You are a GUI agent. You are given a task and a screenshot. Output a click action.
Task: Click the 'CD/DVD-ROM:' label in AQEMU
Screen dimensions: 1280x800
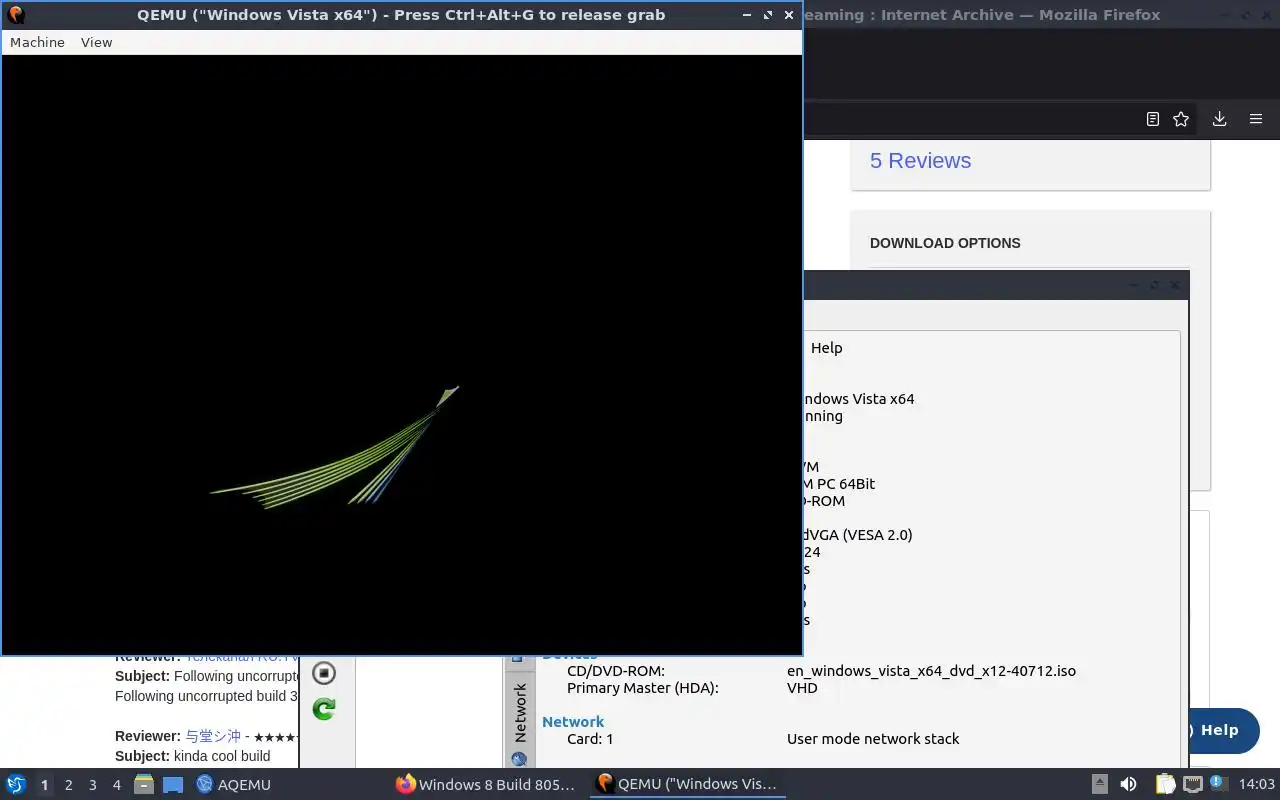(616, 671)
